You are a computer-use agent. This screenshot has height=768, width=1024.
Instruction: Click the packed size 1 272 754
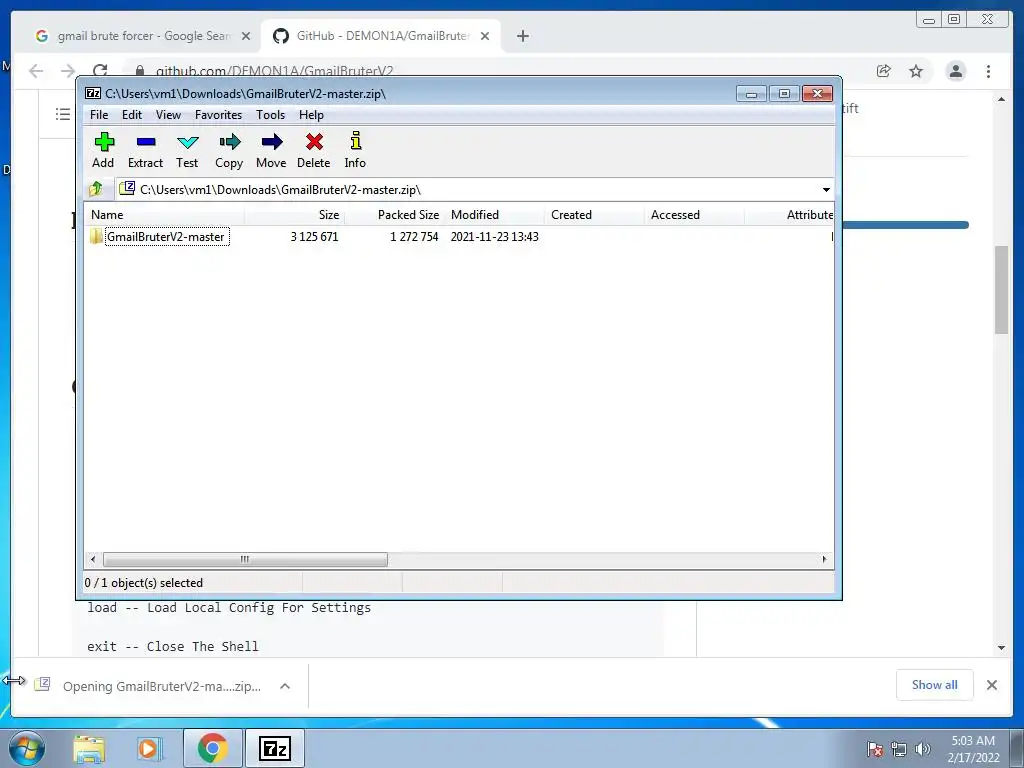(x=414, y=236)
